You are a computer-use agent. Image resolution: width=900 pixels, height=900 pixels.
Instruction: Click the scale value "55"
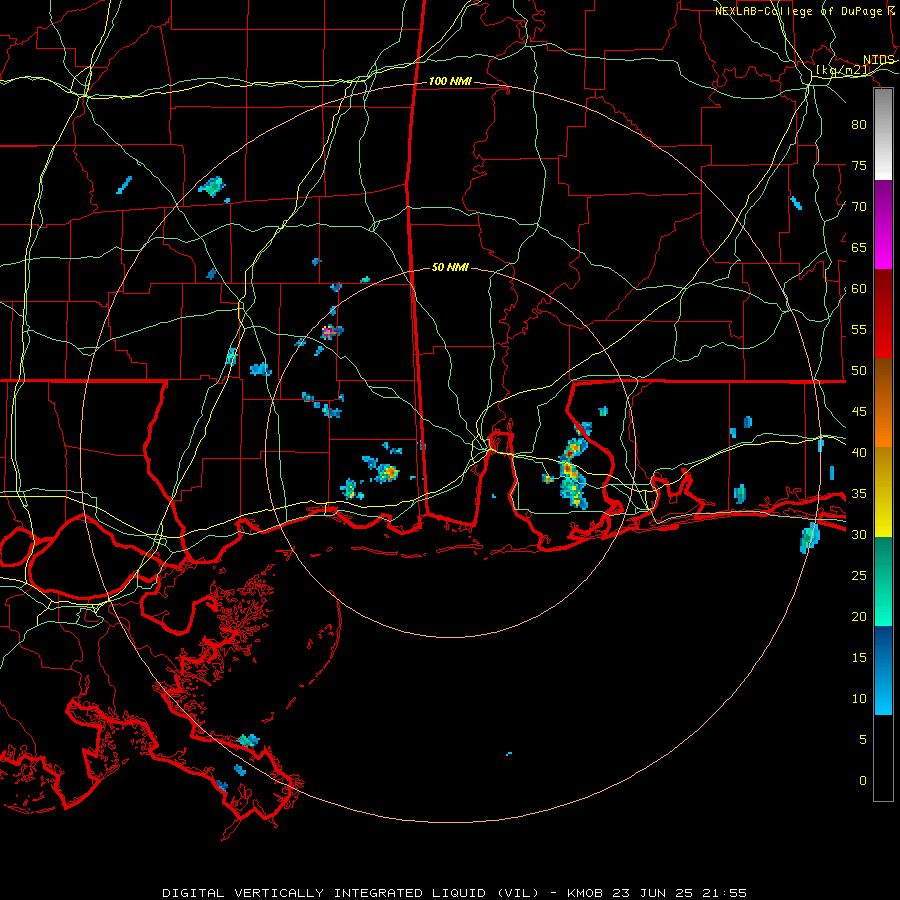point(859,329)
